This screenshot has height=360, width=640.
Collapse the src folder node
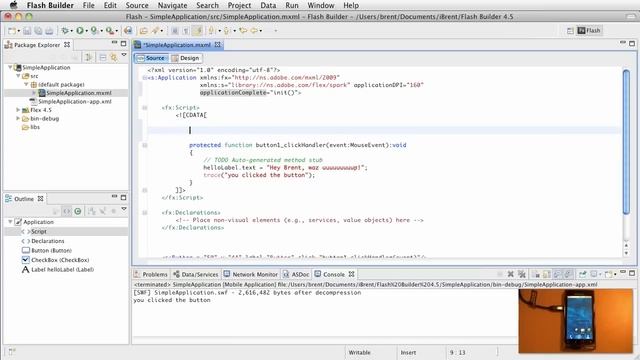[18, 76]
